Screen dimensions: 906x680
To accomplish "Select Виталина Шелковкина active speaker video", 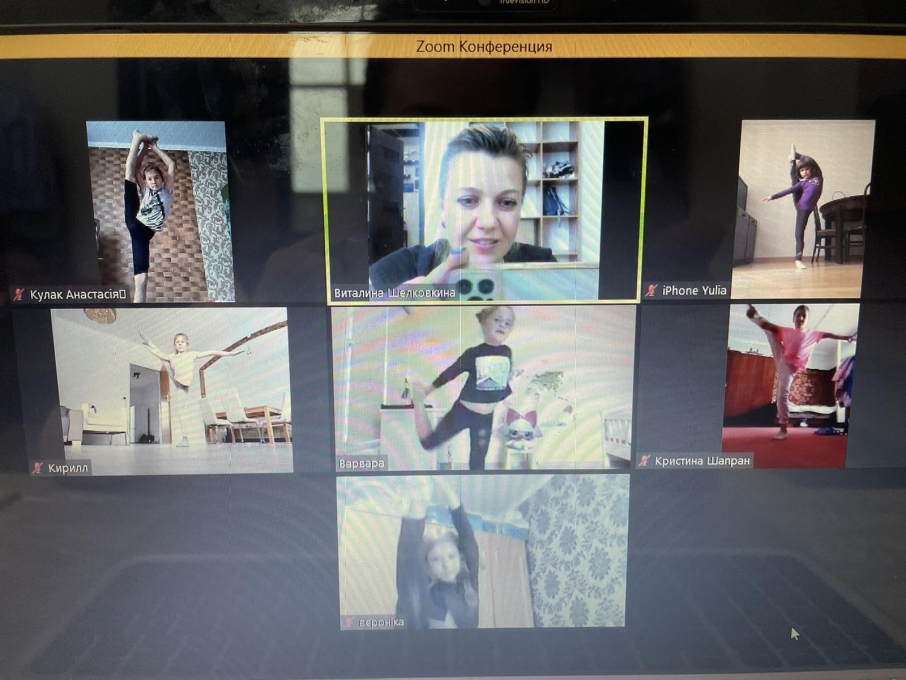I will [484, 209].
